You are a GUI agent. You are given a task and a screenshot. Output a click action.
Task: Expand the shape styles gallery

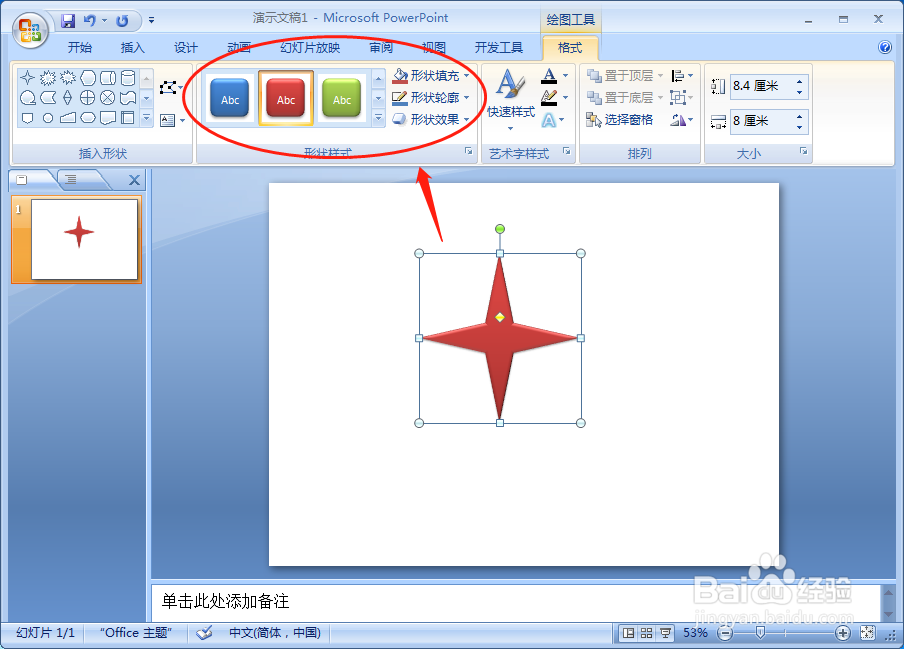[378, 118]
